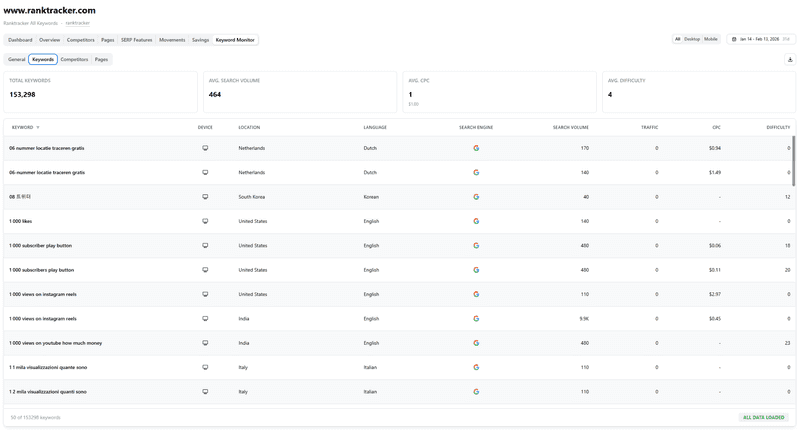The image size is (800, 430).
Task: Follow the 'ranktracker' link under the domain title
Action: 78,23
